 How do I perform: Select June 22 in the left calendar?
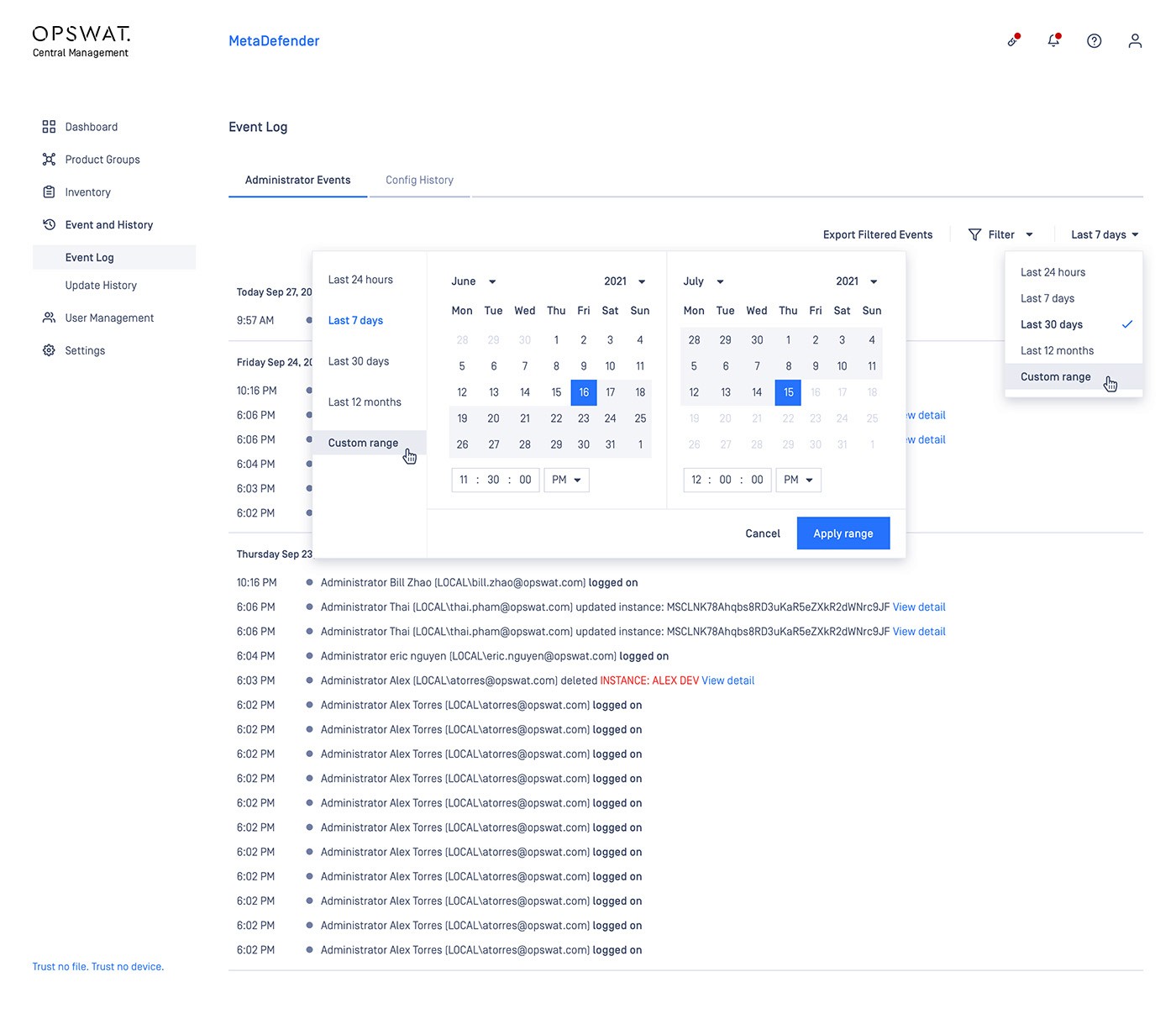(556, 418)
